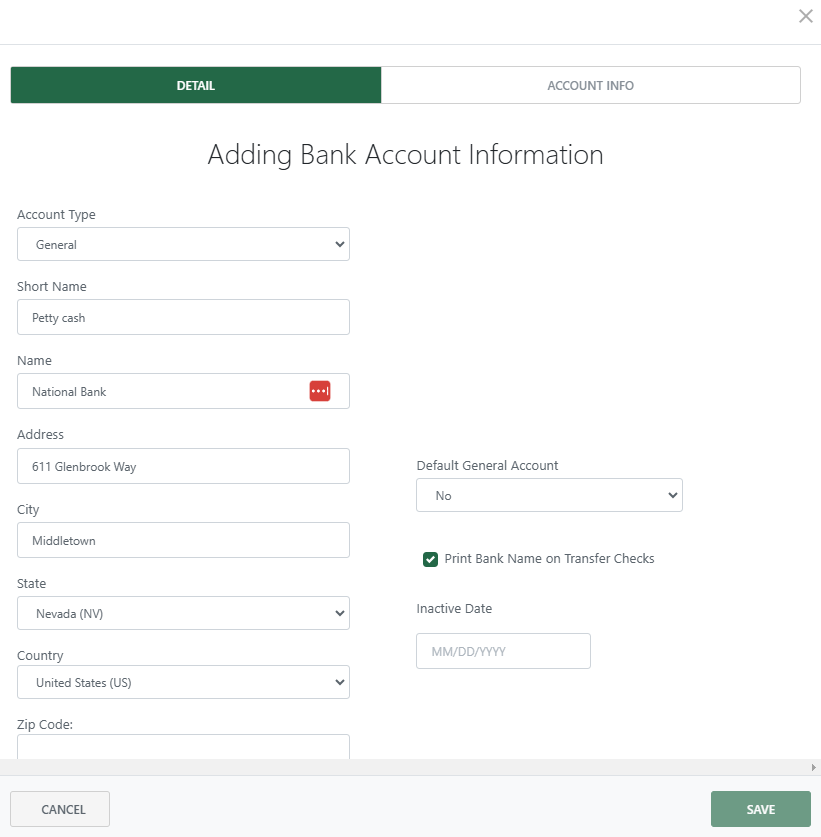This screenshot has width=821, height=837.
Task: Click the Default General Account label
Action: 488,465
